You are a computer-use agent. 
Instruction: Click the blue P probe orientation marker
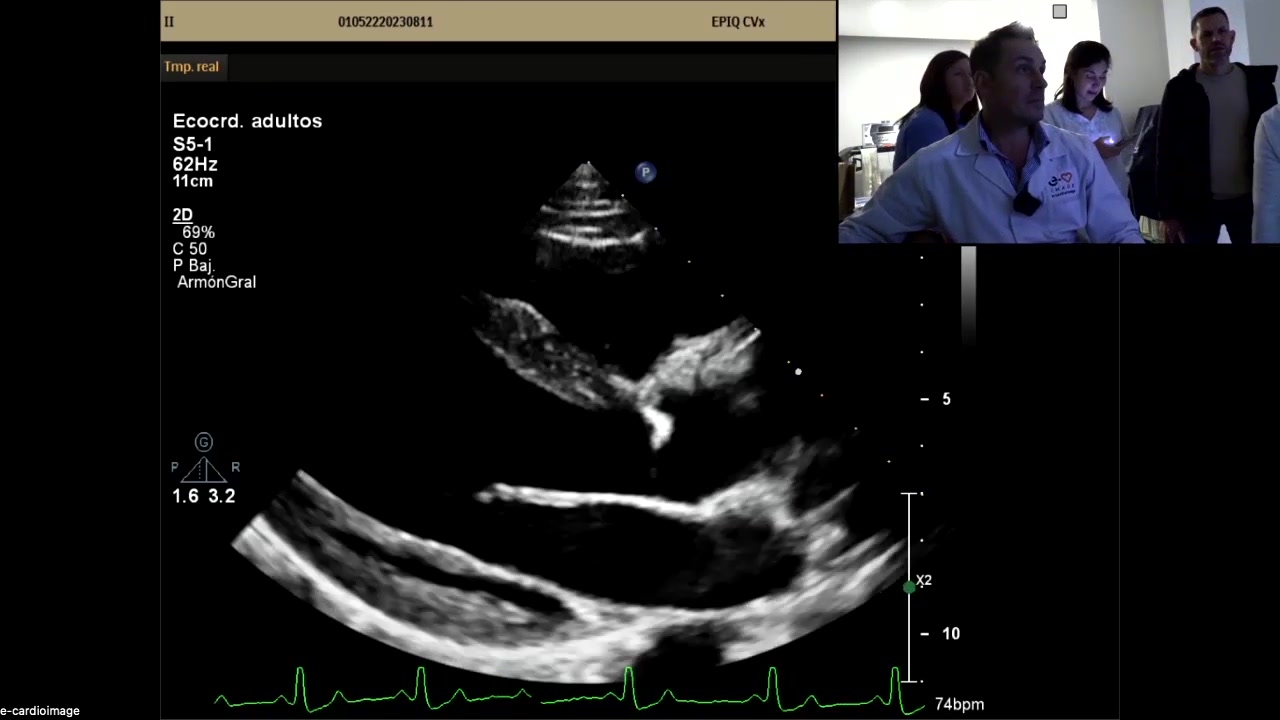[645, 172]
